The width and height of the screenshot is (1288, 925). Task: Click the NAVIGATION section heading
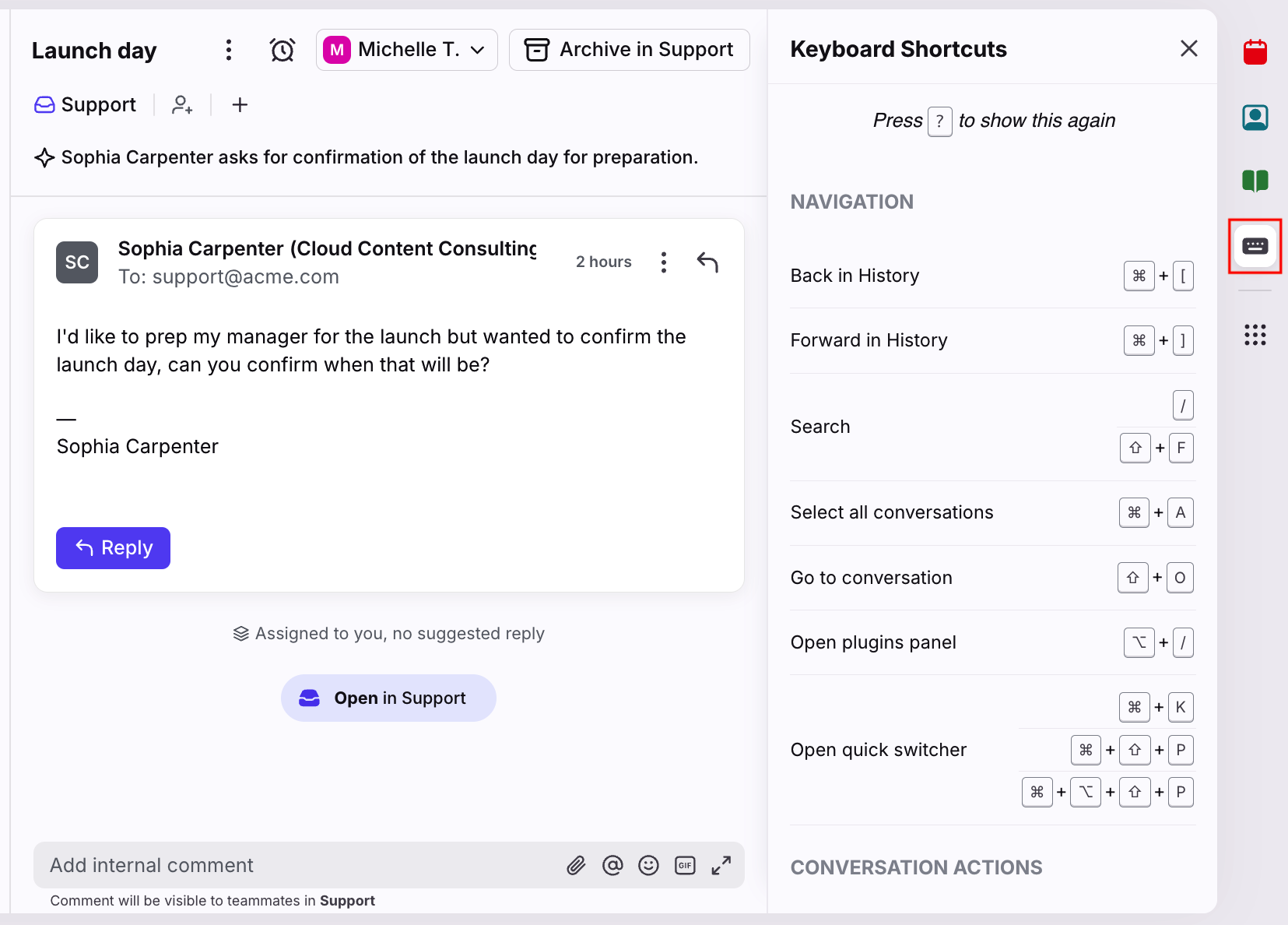851,202
